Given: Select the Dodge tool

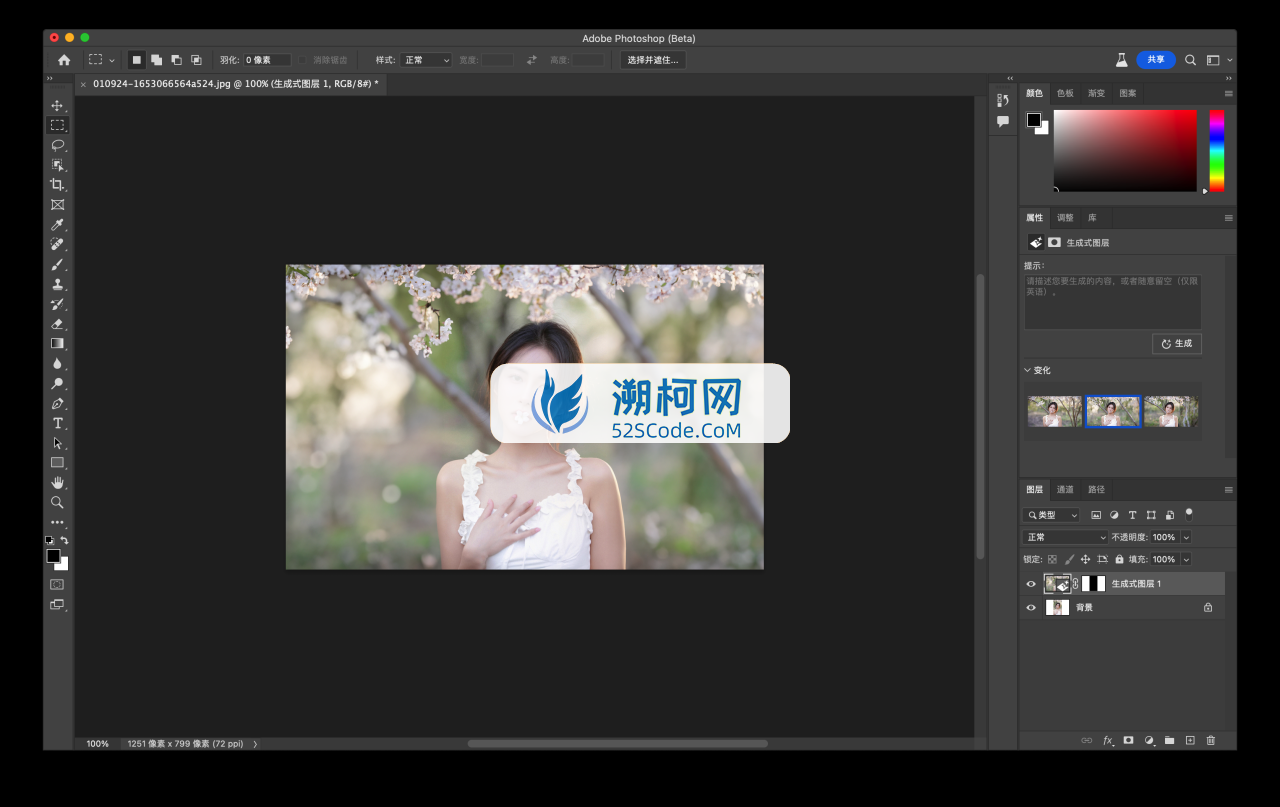Looking at the screenshot, I should (x=57, y=383).
